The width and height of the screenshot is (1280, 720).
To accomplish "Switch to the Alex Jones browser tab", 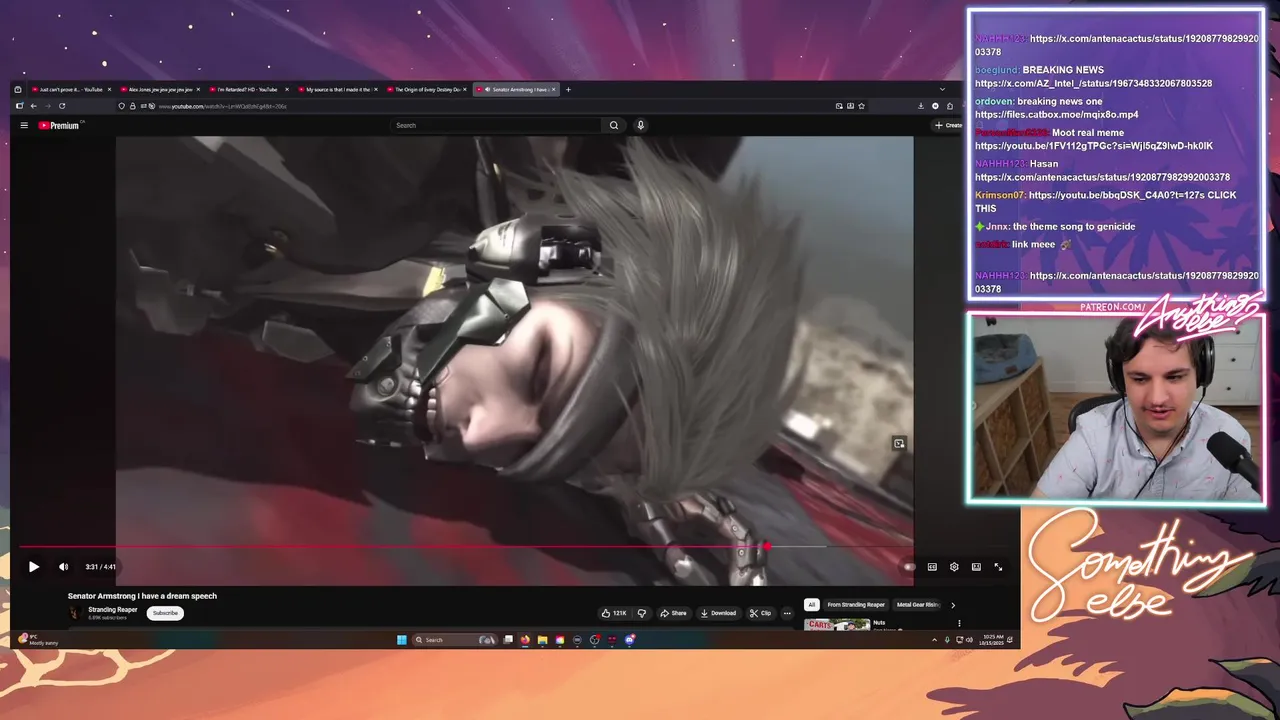I will click(x=158, y=90).
